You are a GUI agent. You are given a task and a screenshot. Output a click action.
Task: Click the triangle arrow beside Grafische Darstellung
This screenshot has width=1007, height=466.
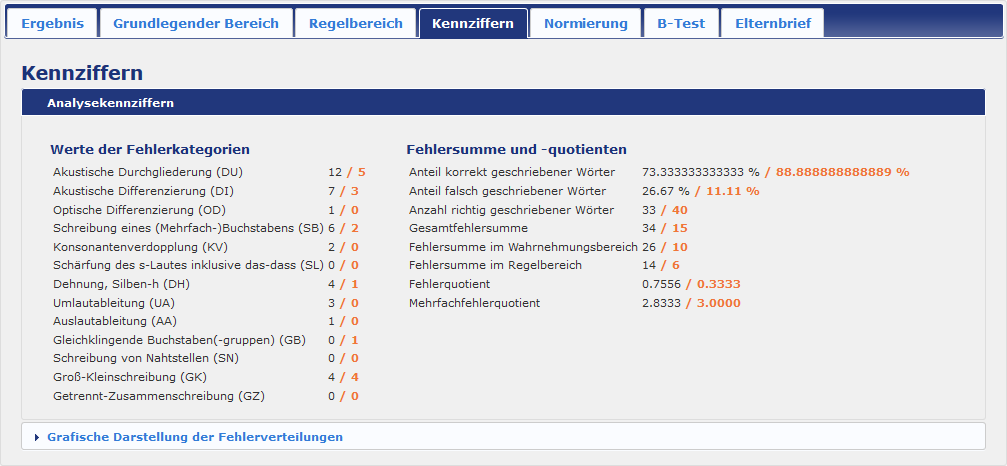[37, 437]
